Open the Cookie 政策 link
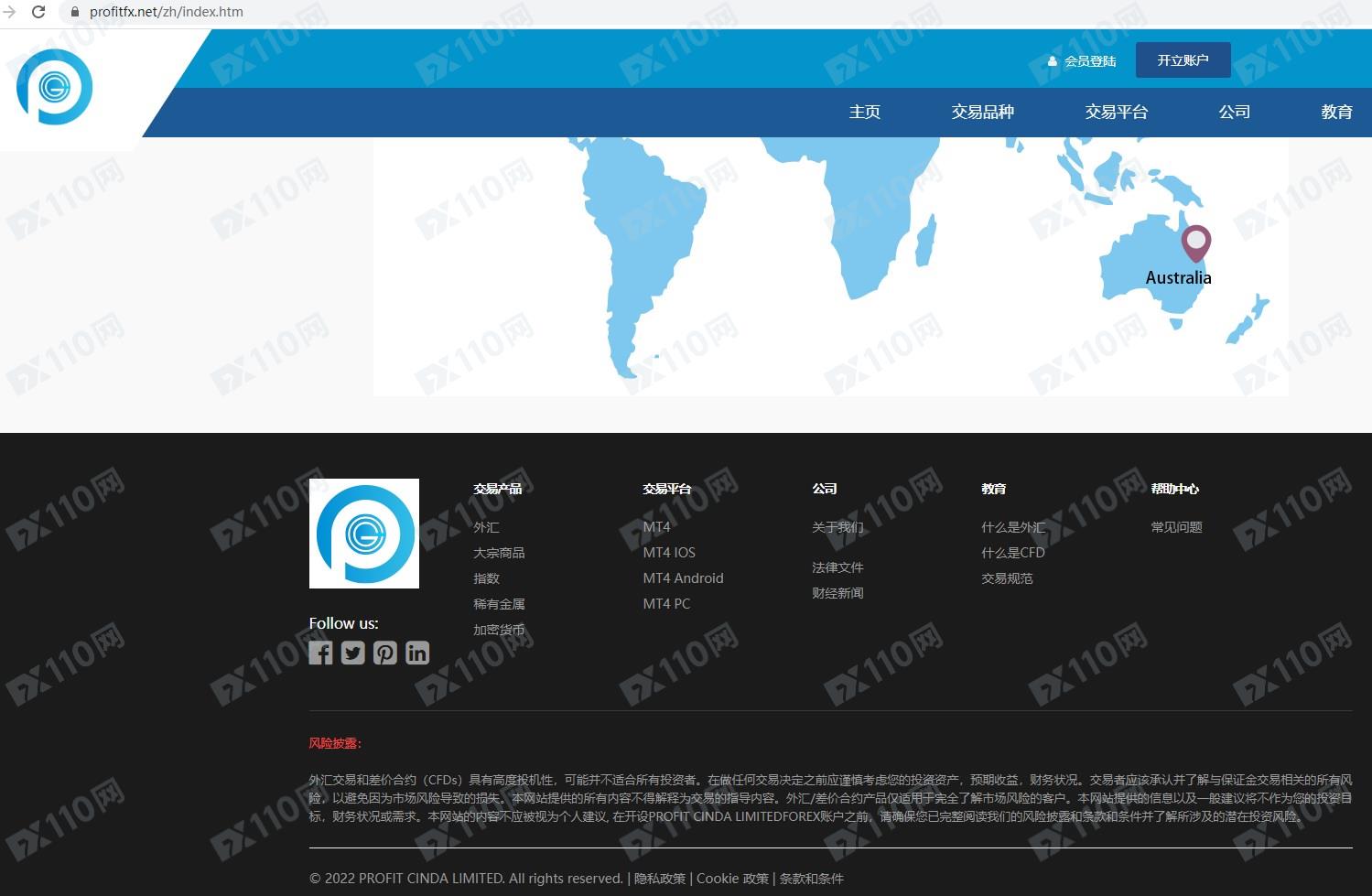 point(732,879)
